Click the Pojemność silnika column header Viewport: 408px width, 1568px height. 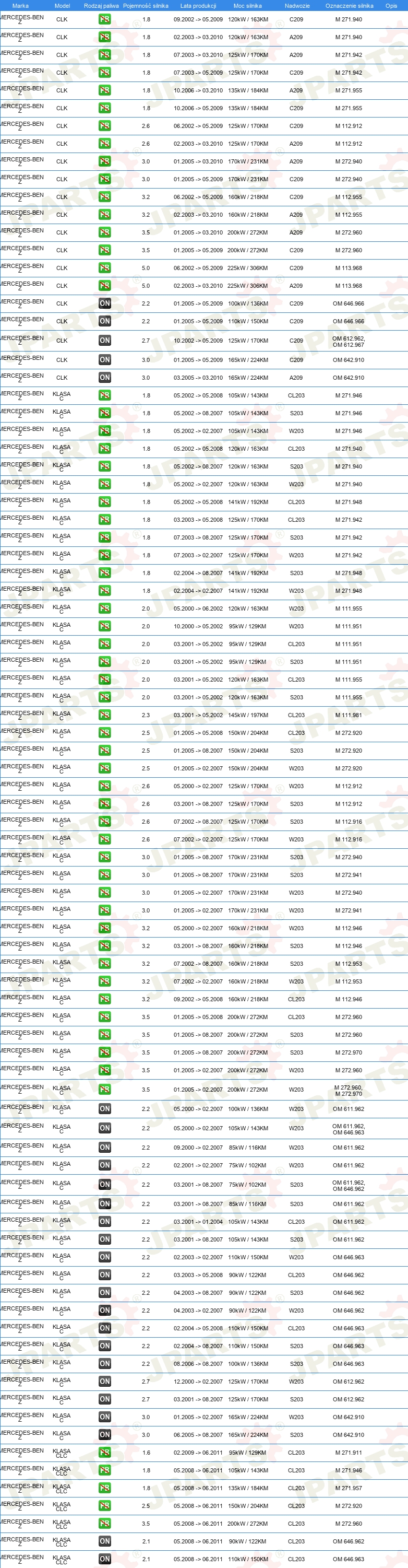coord(146,5)
